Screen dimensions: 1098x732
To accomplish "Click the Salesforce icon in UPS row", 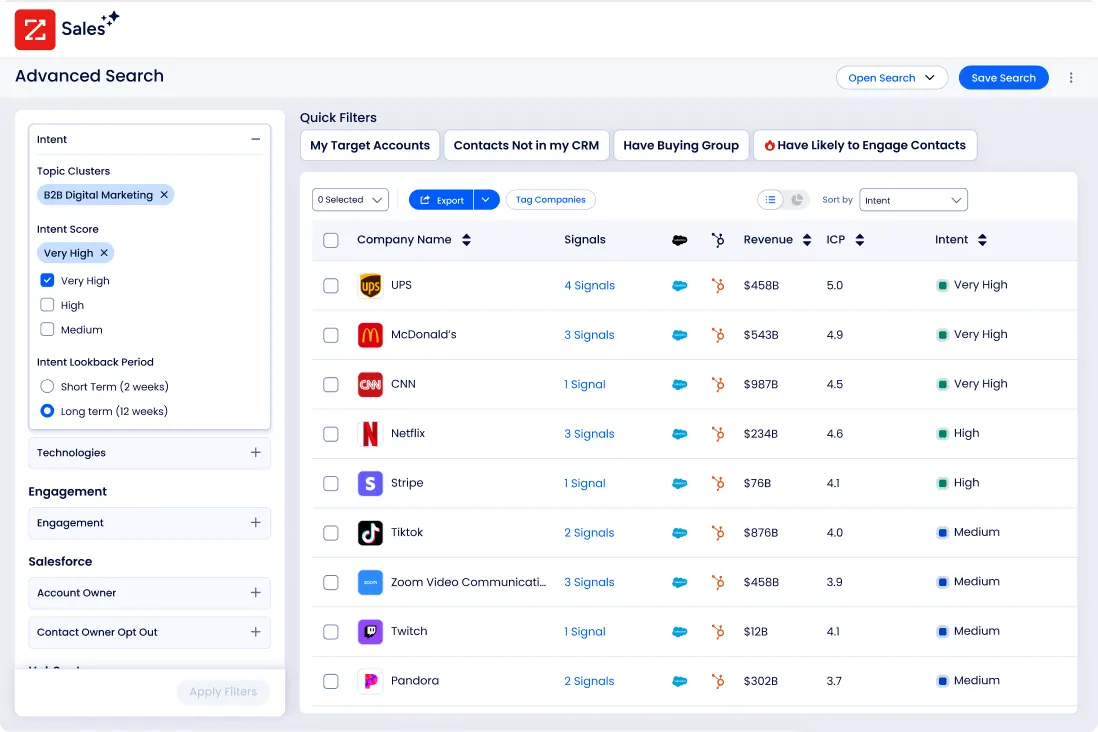I will [679, 286].
